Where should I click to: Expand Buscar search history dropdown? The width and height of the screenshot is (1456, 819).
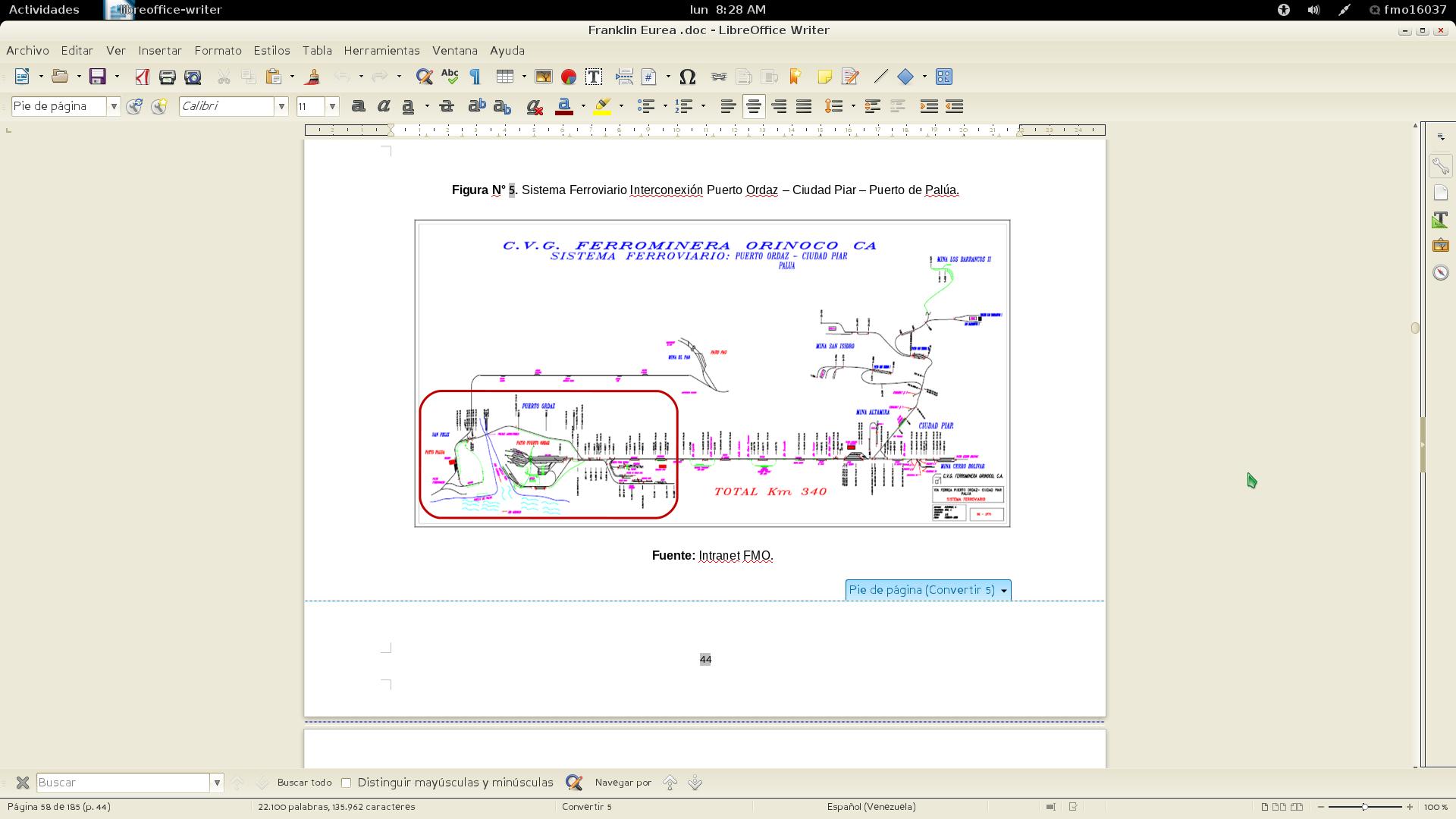pyautogui.click(x=217, y=783)
